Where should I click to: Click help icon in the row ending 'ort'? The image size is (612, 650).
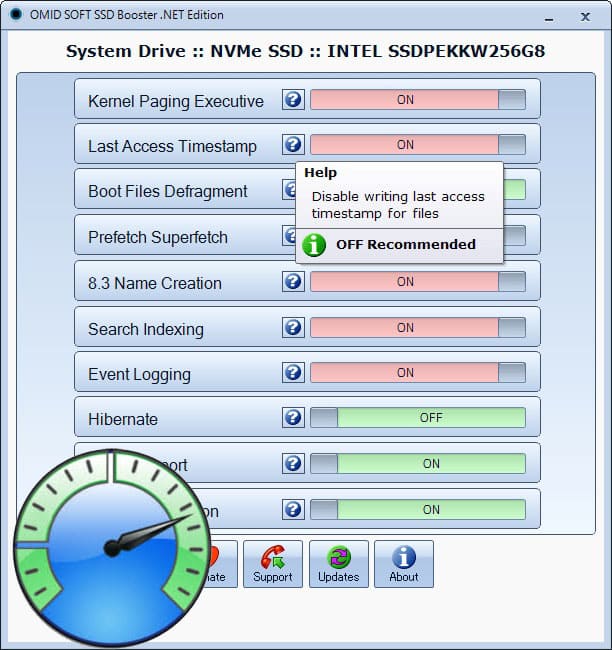(x=293, y=463)
